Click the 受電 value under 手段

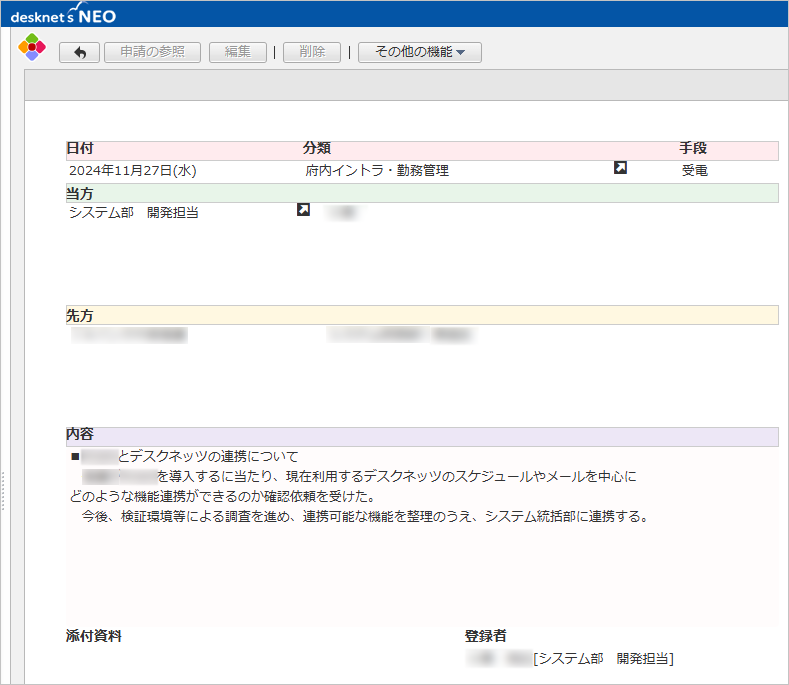695,171
